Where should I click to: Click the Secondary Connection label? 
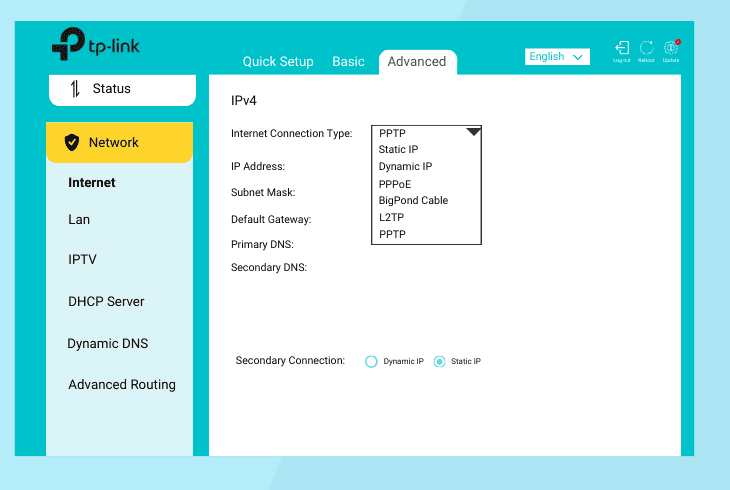[290, 361]
